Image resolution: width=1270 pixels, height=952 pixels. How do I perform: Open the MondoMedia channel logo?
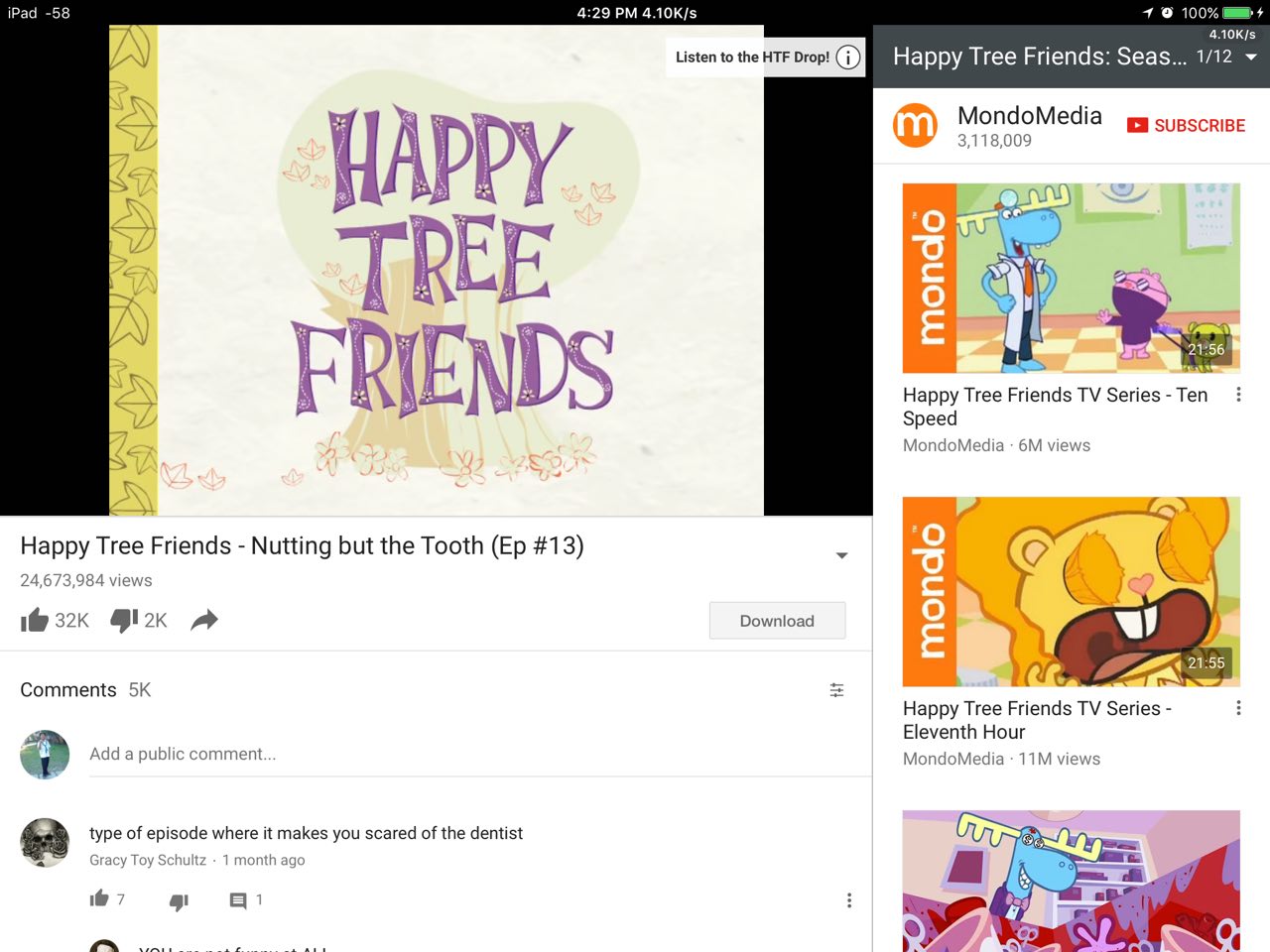[x=915, y=126]
